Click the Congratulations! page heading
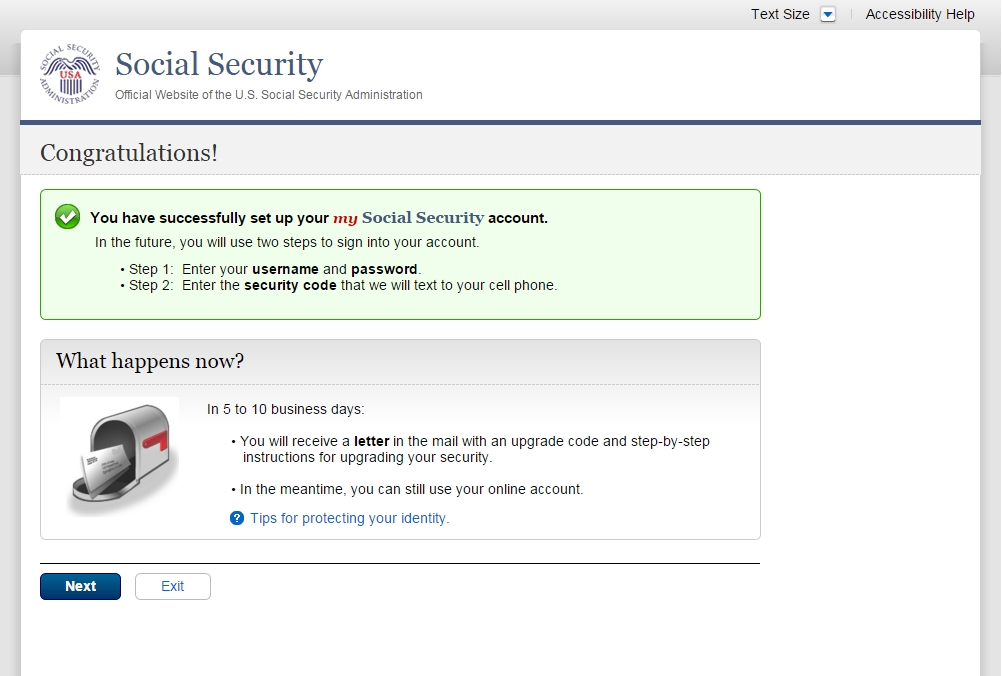Screen dimensions: 1002x676 click(129, 153)
